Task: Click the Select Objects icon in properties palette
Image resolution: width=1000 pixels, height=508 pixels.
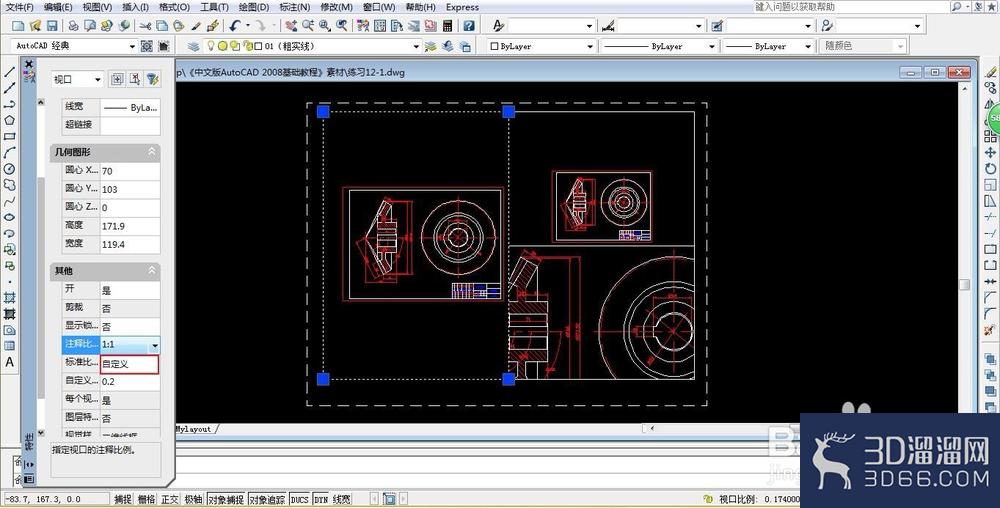Action: pyautogui.click(x=135, y=79)
